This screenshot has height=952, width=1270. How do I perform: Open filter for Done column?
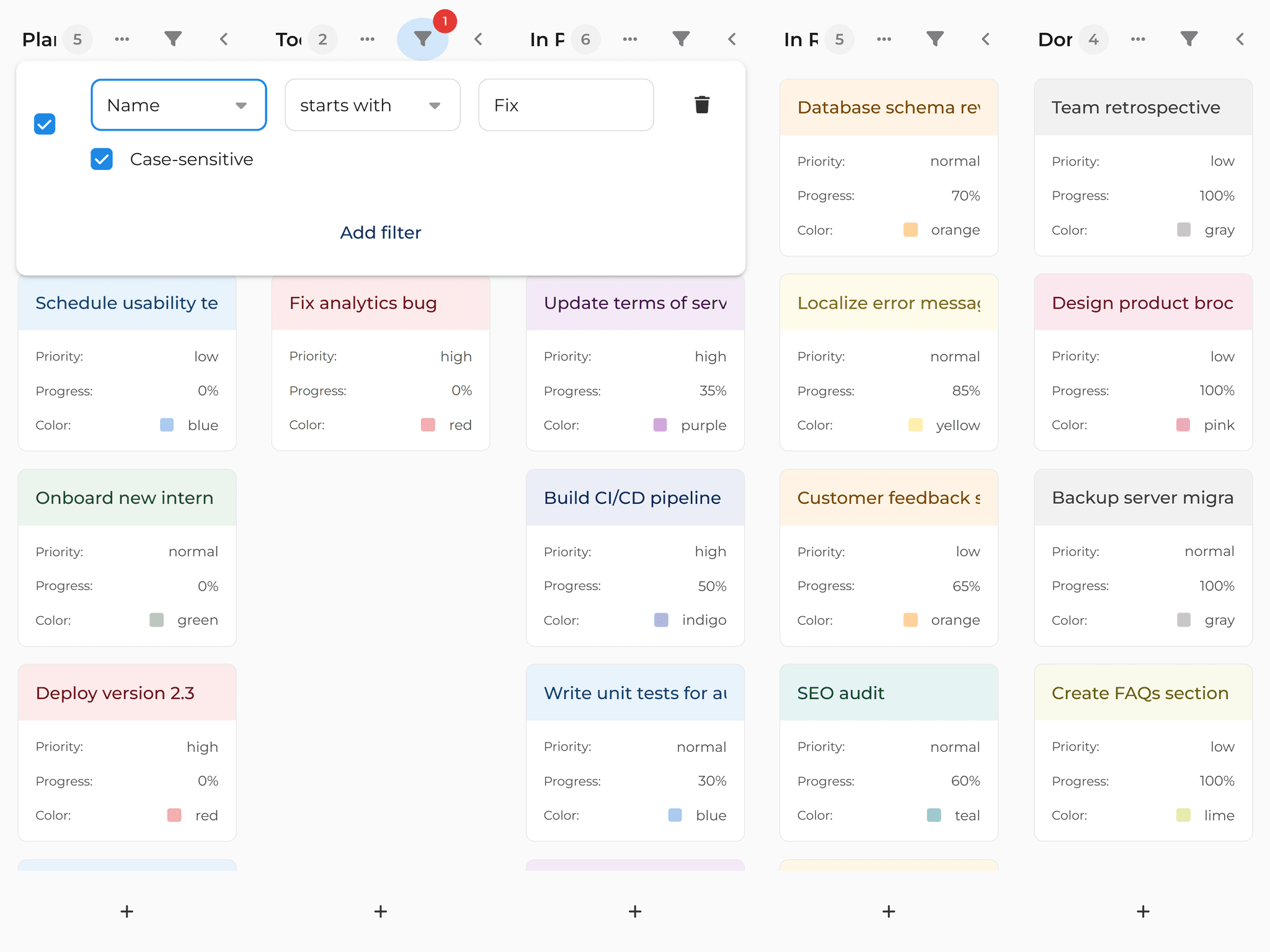coord(1189,39)
